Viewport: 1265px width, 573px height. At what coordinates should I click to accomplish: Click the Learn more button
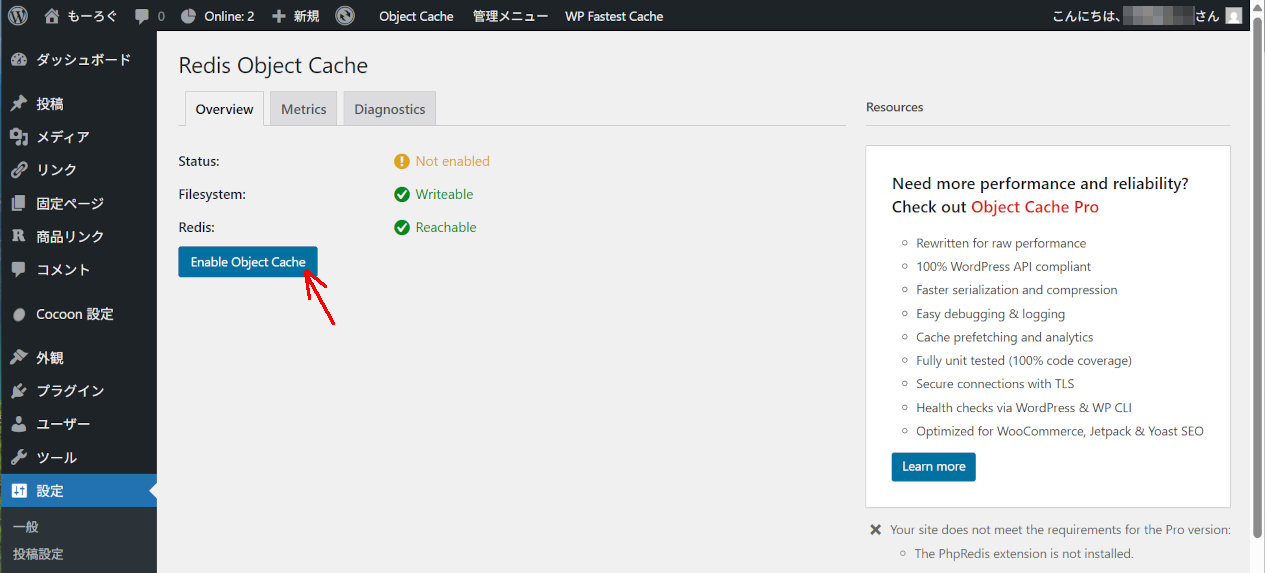(934, 467)
